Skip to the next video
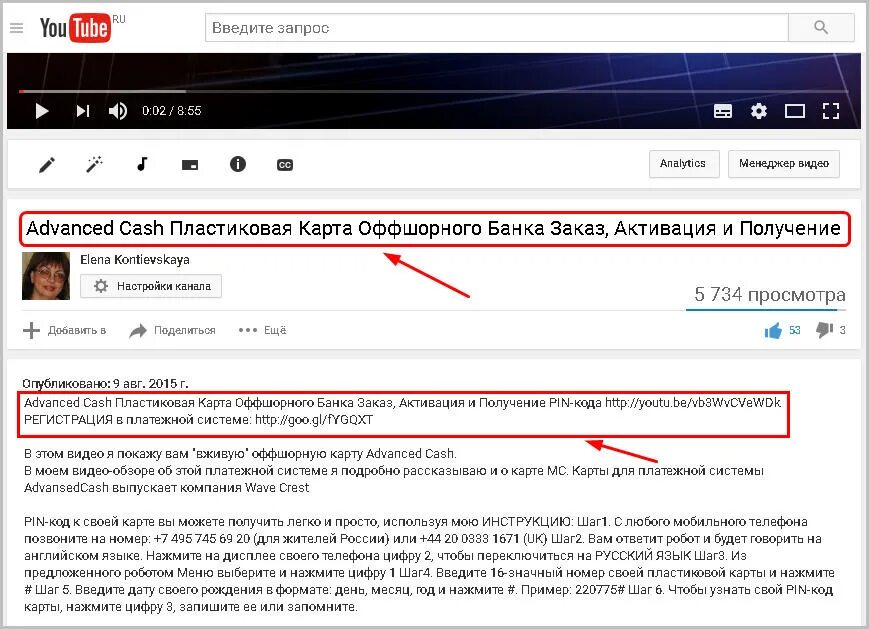The width and height of the screenshot is (869, 629). tap(83, 111)
